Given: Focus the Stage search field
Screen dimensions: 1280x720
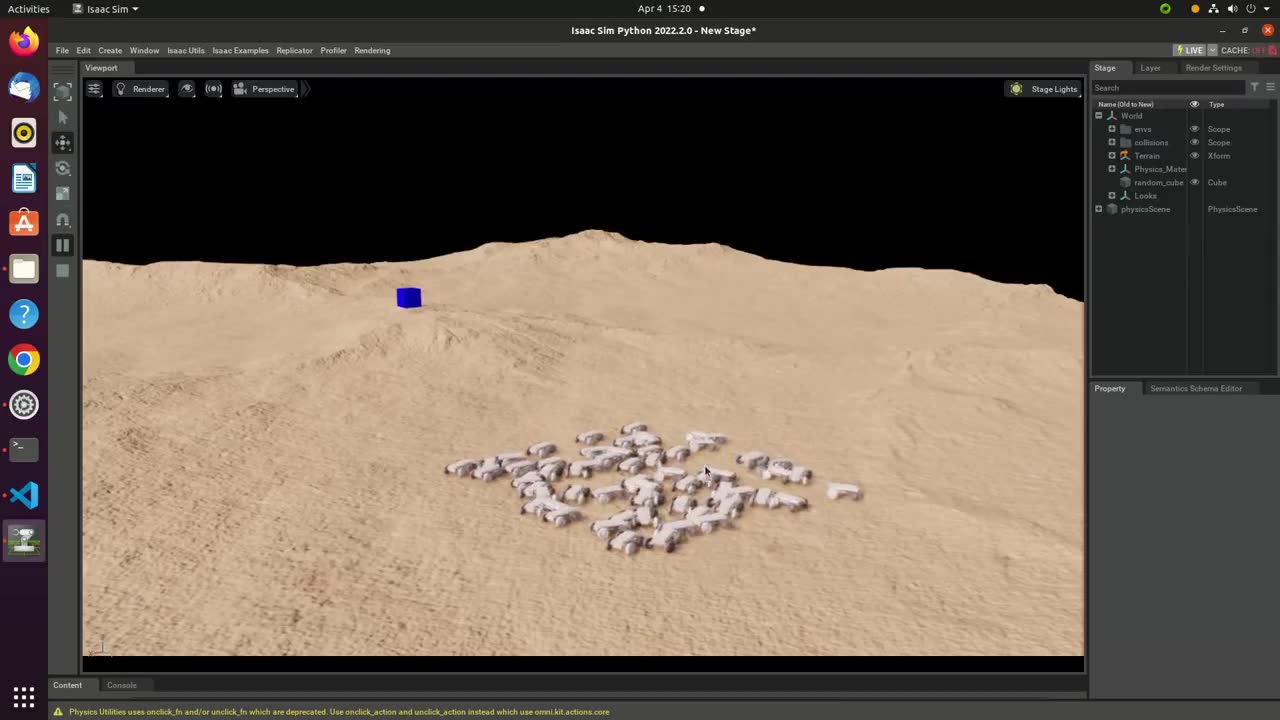Looking at the screenshot, I should point(1168,88).
